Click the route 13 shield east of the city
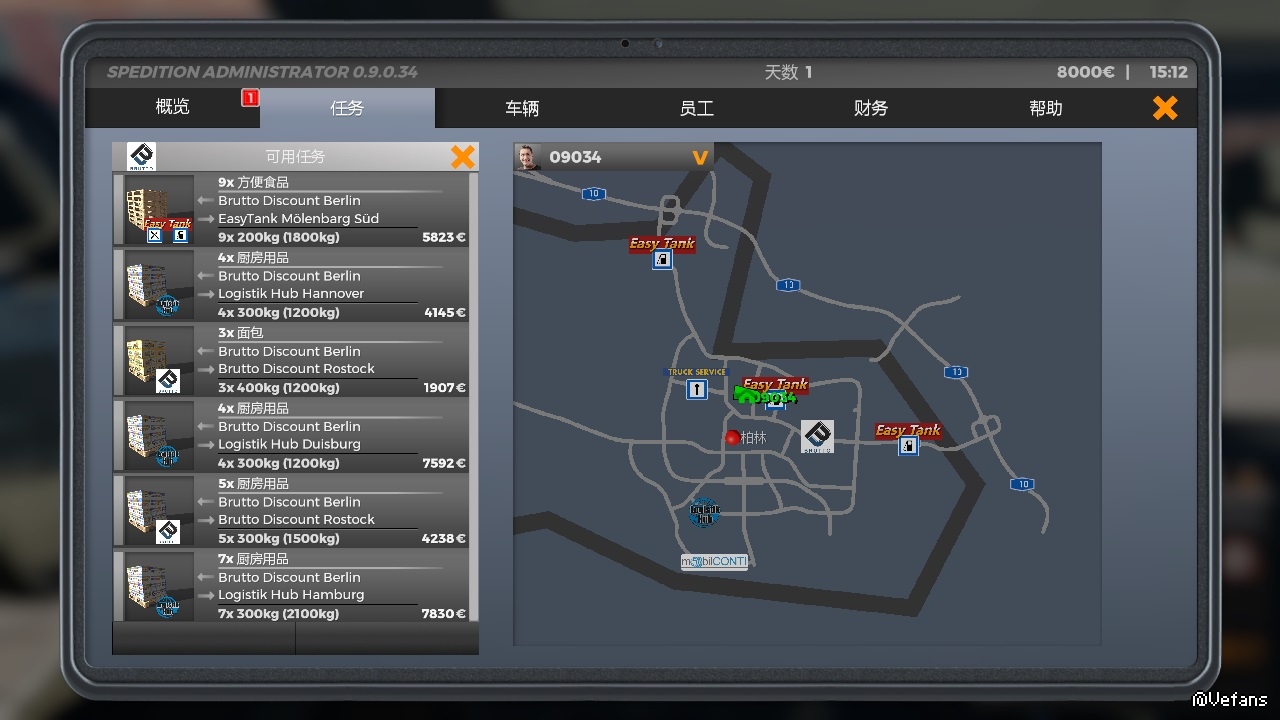 click(x=957, y=372)
